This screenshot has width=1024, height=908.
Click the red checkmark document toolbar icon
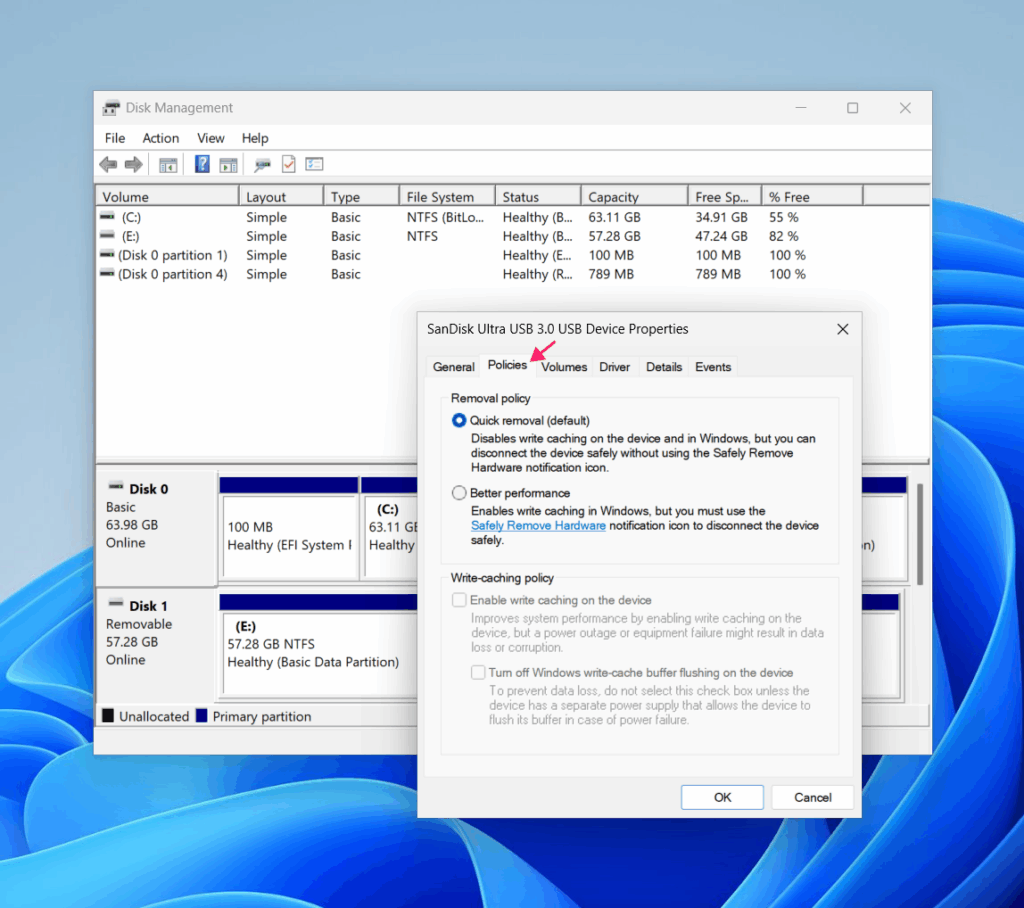(x=289, y=165)
